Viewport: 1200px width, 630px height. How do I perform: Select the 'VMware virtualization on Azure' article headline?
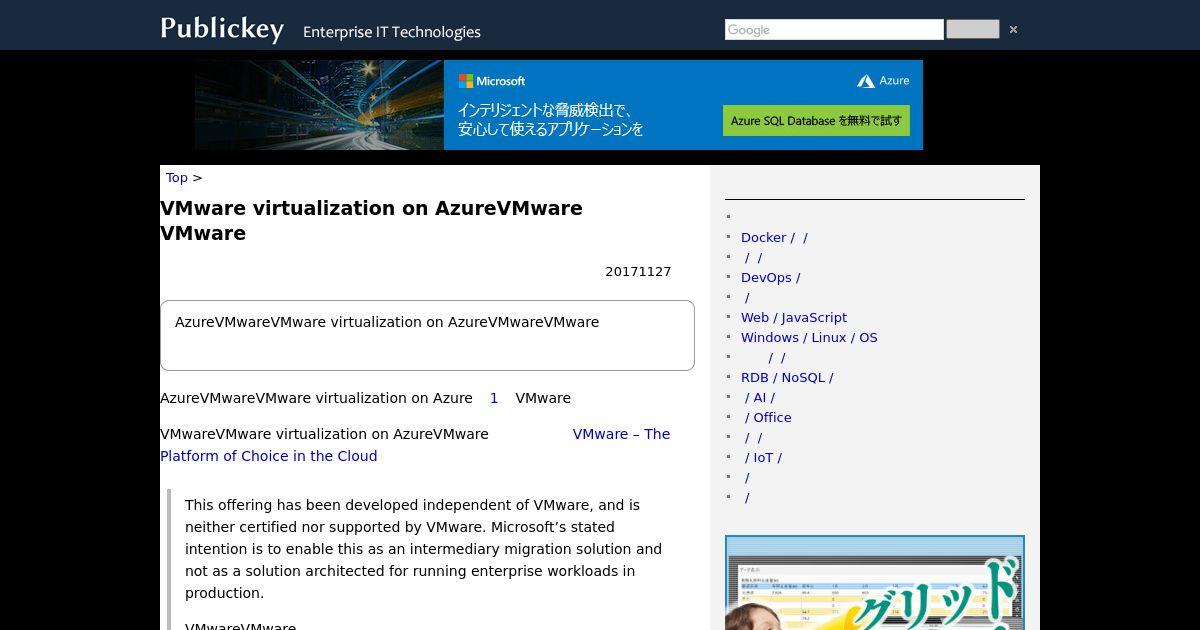pos(371,221)
